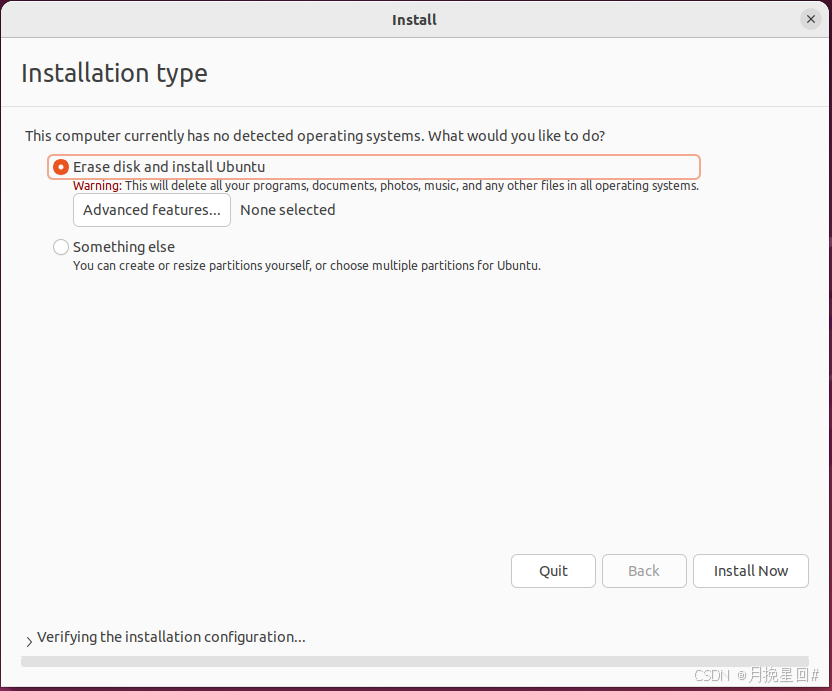Click the Warning deletion notice text

click(386, 186)
